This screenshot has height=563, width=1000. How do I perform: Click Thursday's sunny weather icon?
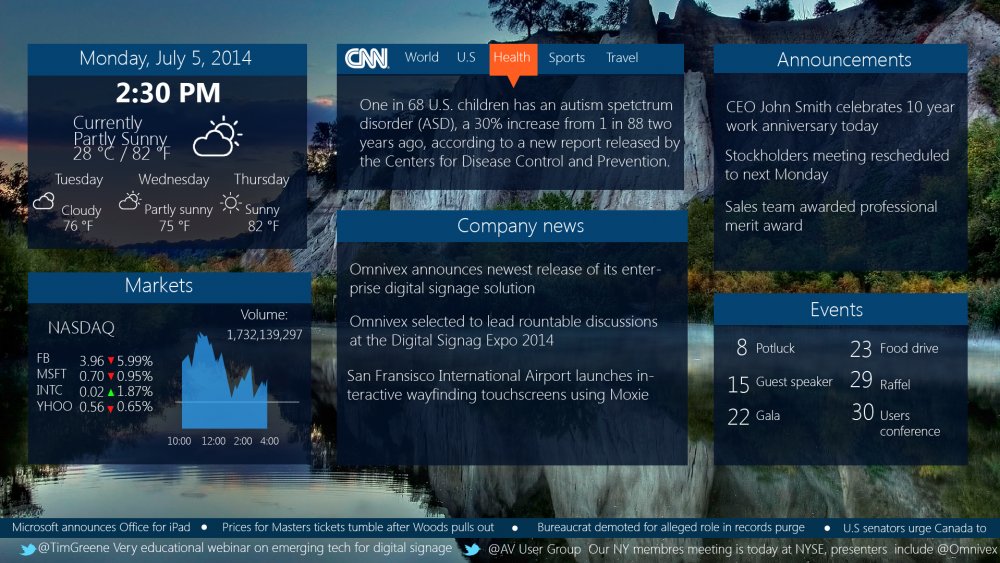point(230,203)
